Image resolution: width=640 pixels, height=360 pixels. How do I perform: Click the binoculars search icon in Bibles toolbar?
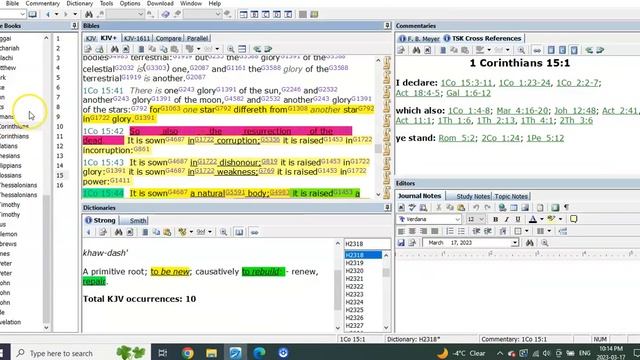(115, 49)
